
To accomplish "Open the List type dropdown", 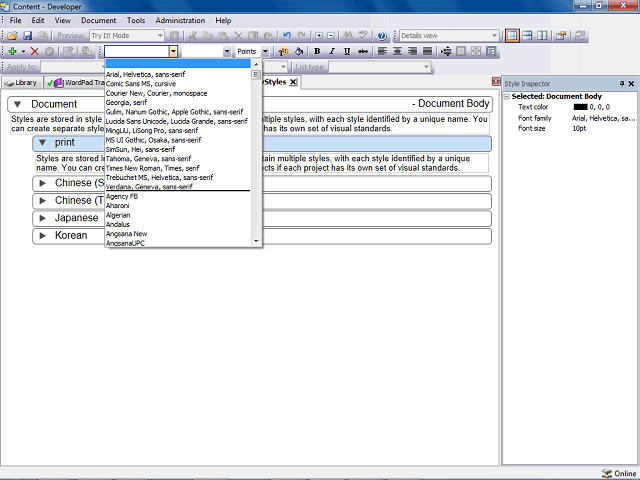I will (x=426, y=67).
